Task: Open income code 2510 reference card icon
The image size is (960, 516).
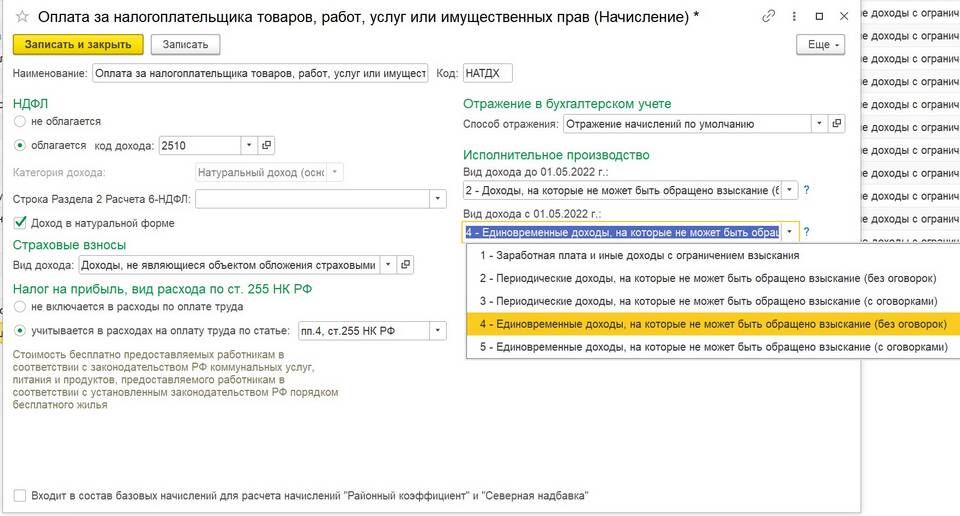Action: pos(266,146)
